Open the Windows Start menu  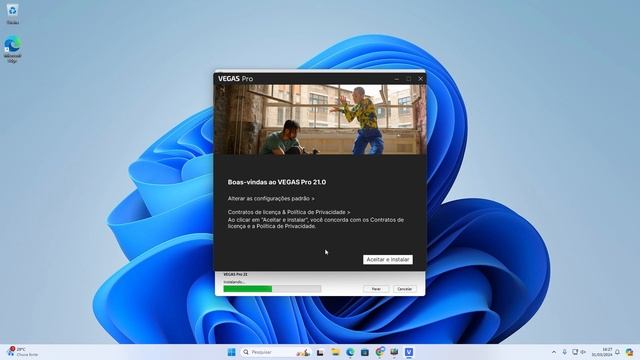[231, 352]
